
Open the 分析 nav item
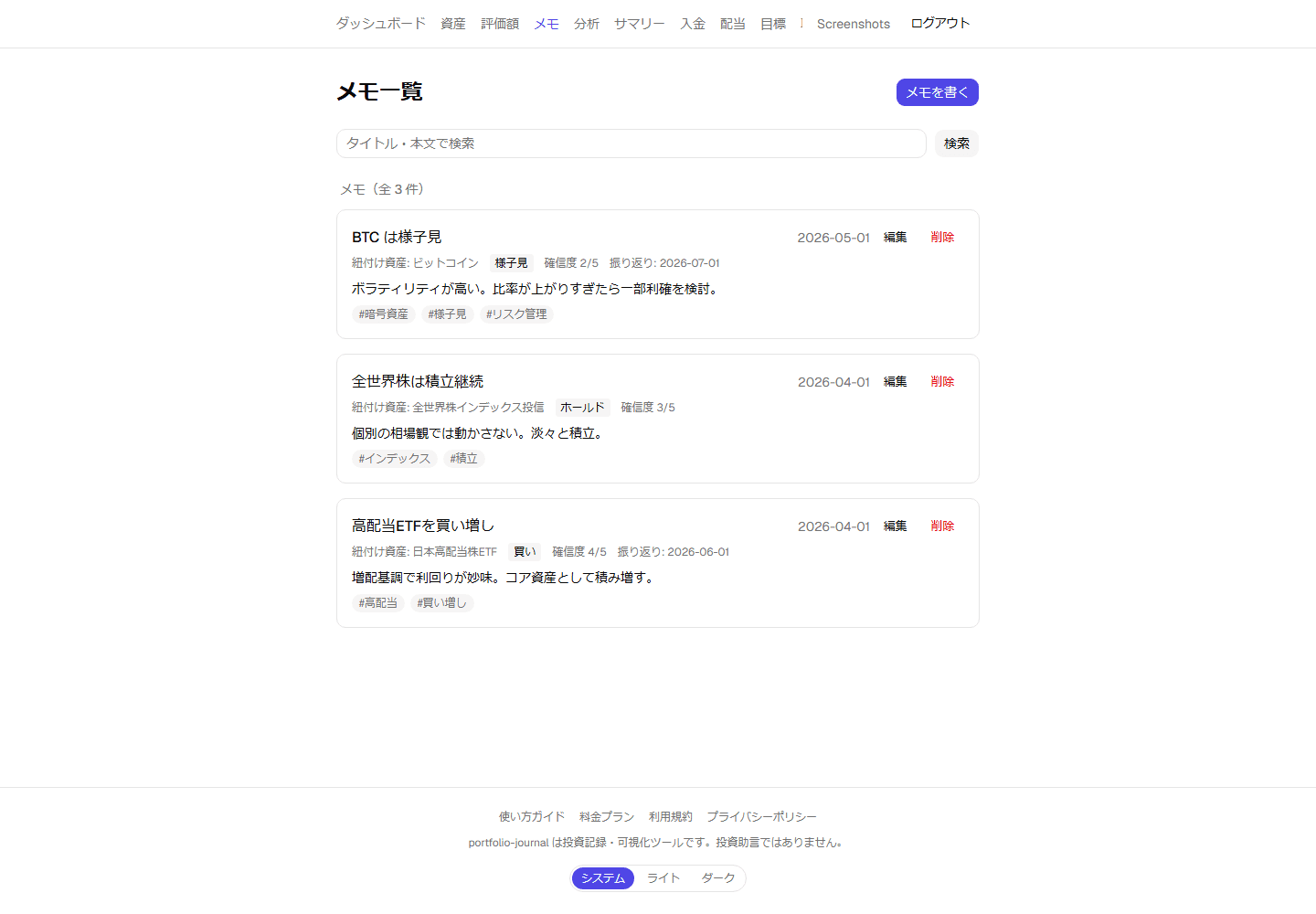(587, 24)
